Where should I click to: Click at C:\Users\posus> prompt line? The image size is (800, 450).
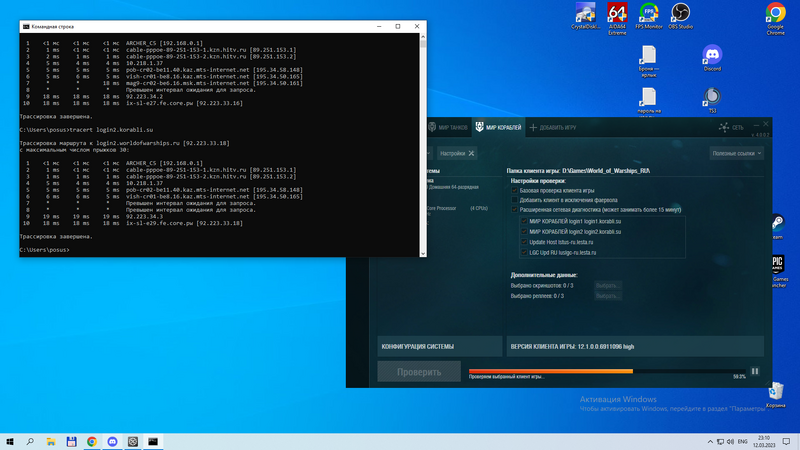[44, 250]
